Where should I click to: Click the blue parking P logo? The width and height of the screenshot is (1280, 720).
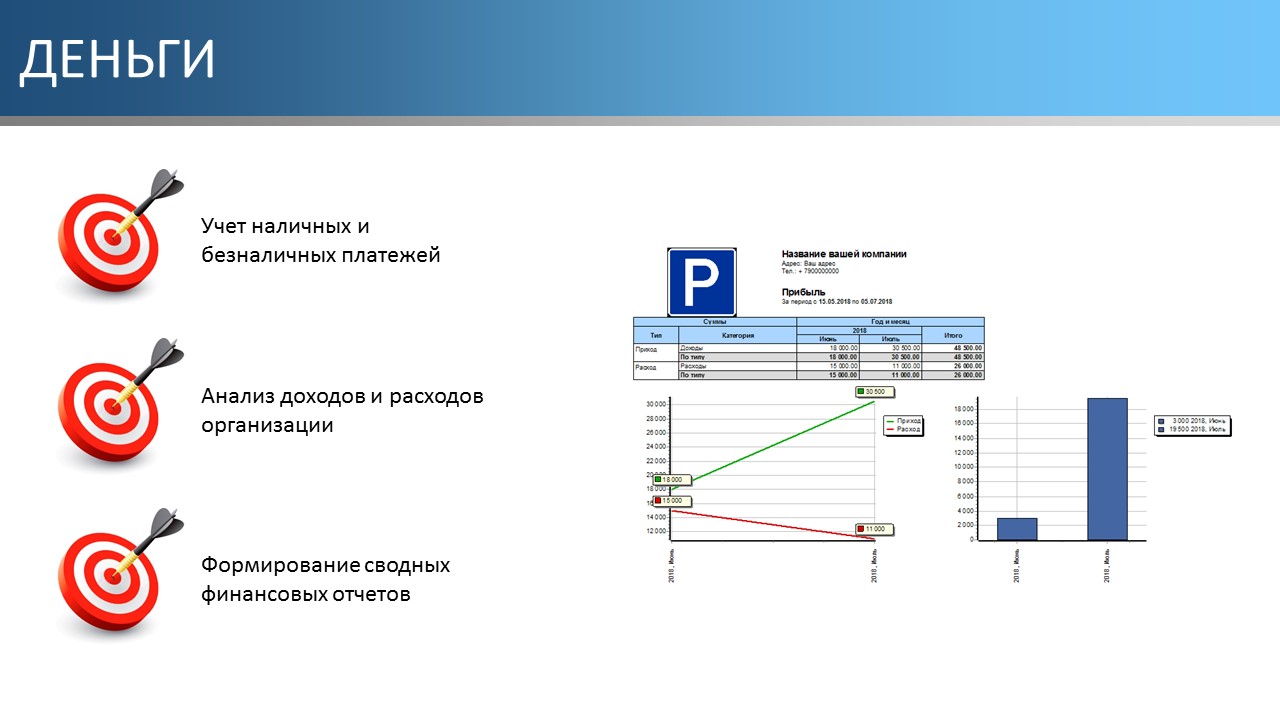click(x=702, y=282)
